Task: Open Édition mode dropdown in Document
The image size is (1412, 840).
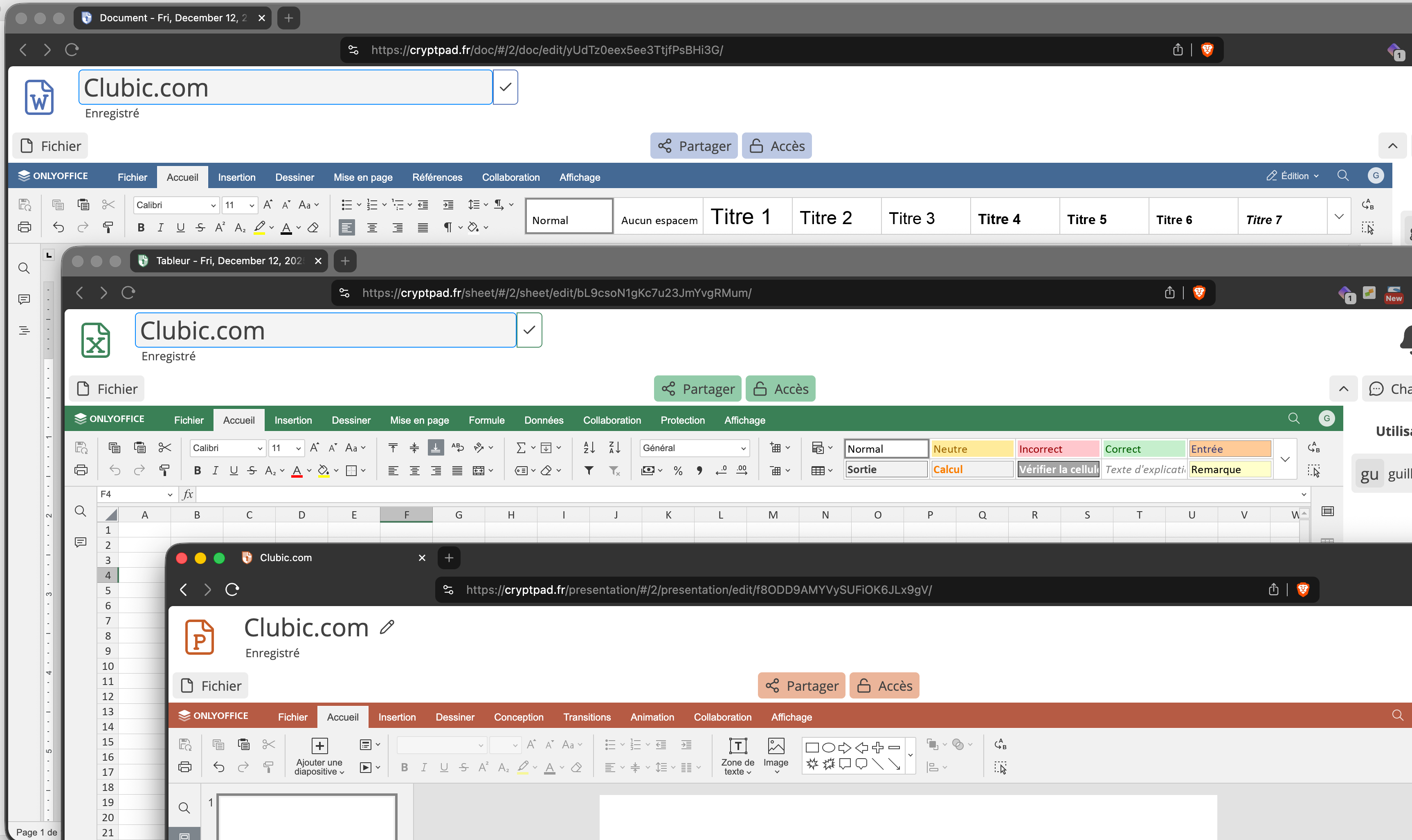Action: click(x=1292, y=176)
